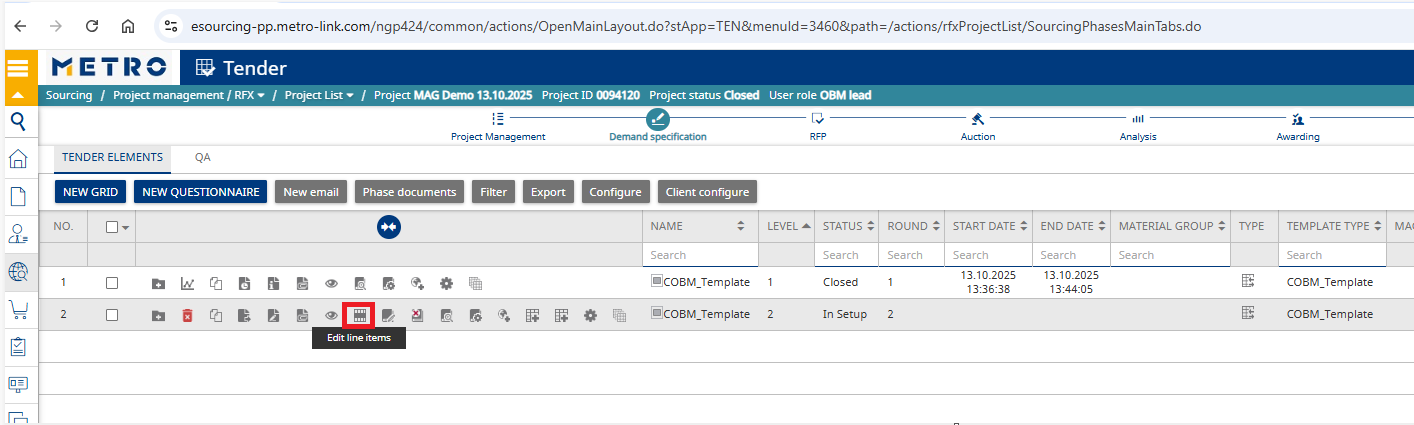Click the add-folder icon in row 2
1414x425 pixels.
pos(158,315)
